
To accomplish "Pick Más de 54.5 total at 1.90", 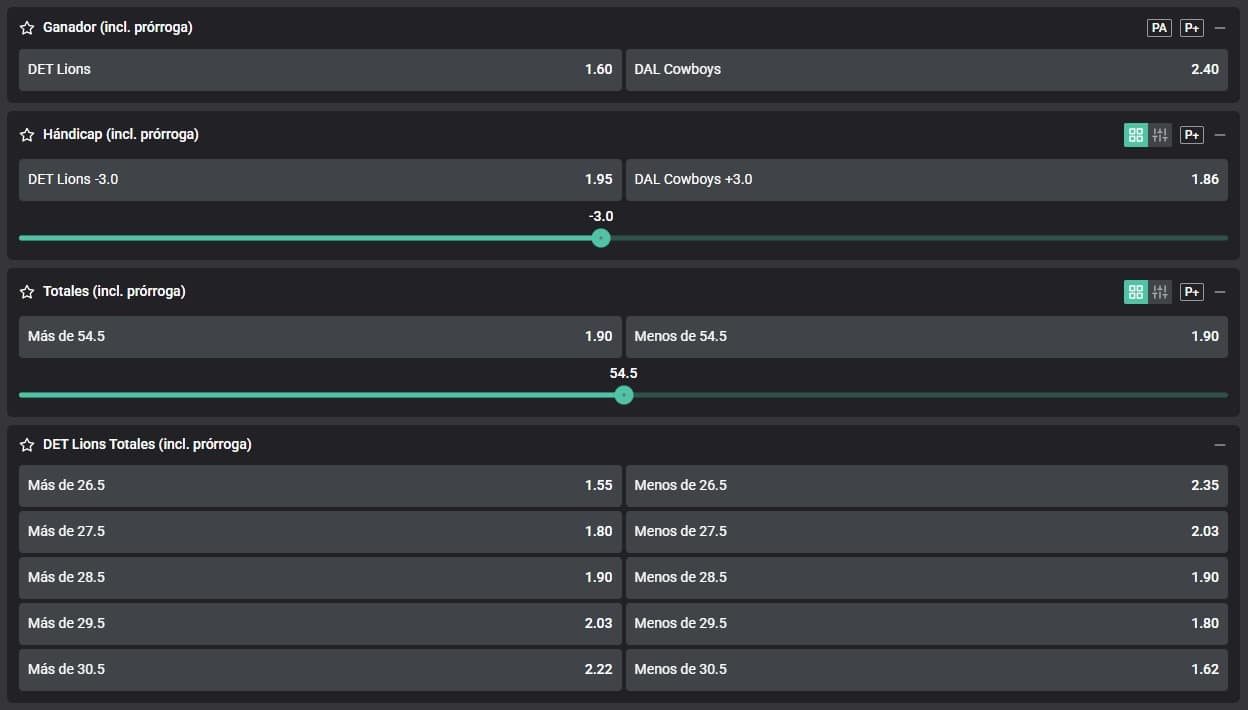I will [320, 337].
